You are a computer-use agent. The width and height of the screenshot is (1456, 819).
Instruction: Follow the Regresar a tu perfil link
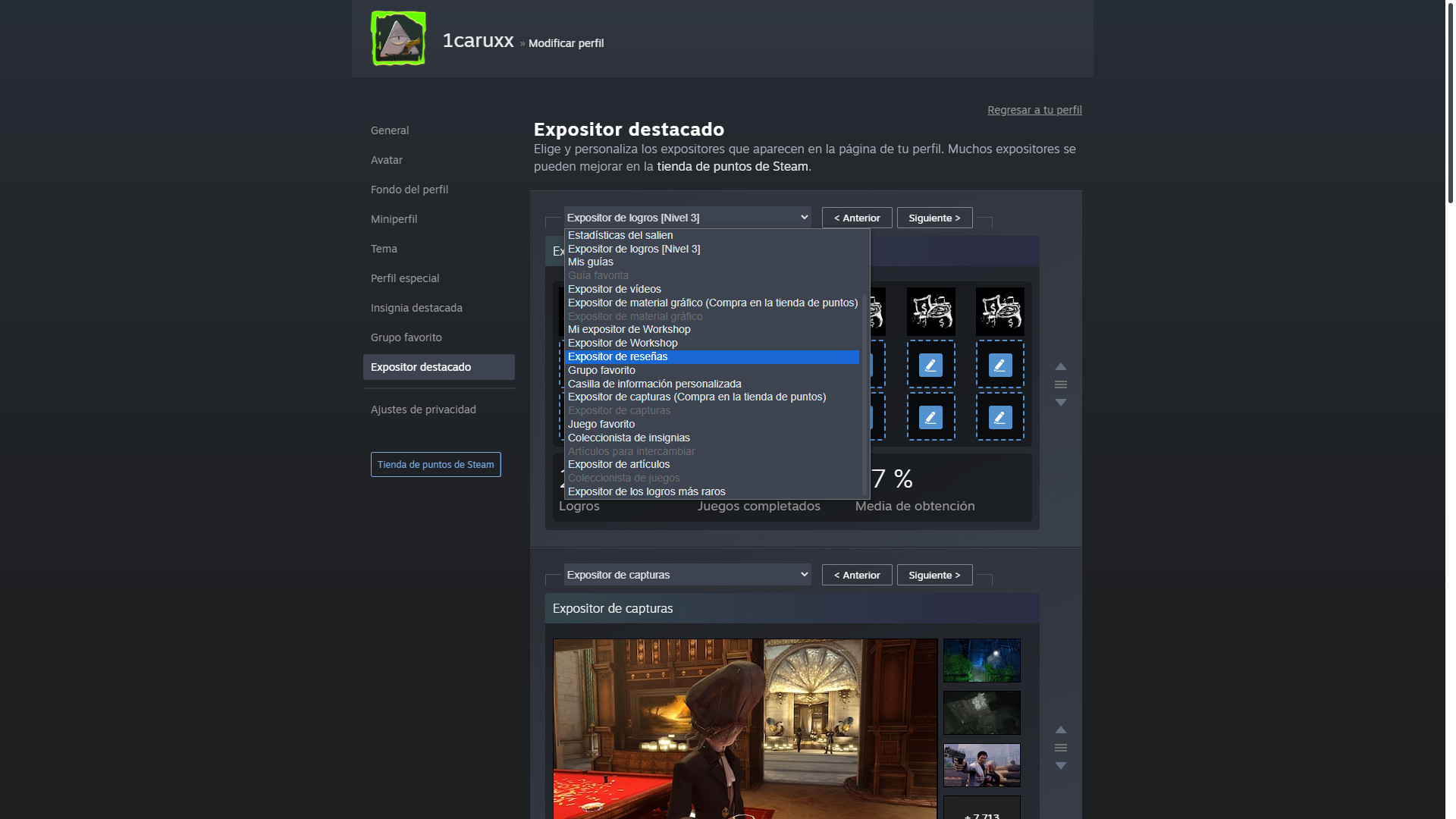1034,110
